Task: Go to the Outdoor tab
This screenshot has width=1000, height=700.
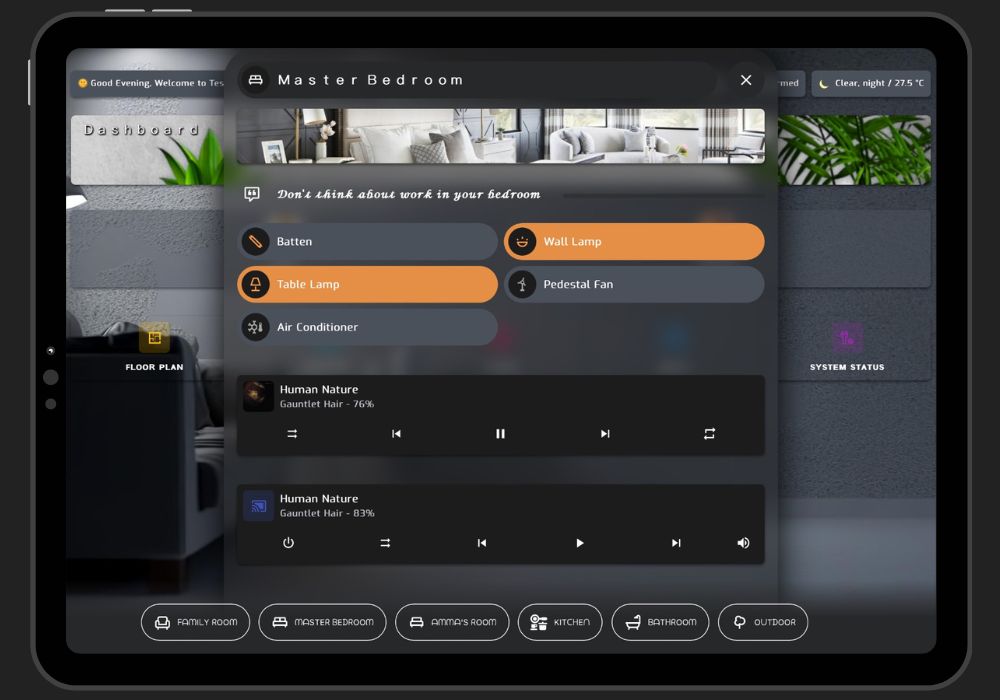Action: 763,622
